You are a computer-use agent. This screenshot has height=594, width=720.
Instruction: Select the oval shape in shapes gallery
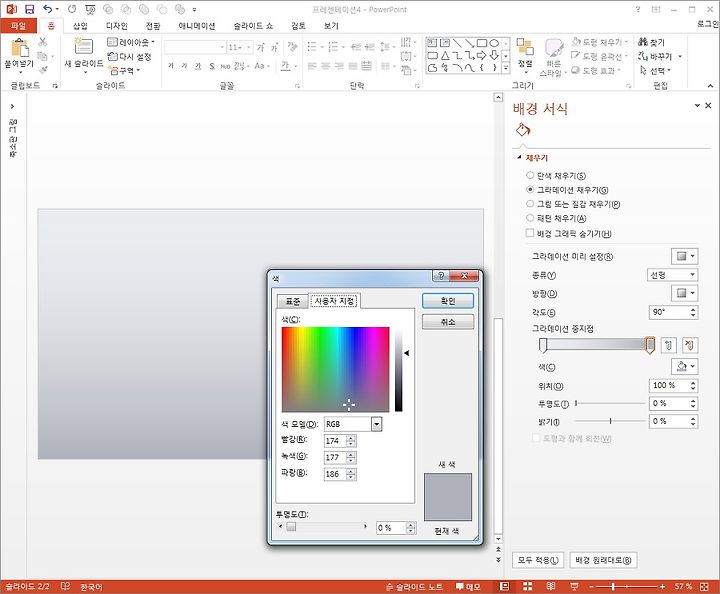494,43
